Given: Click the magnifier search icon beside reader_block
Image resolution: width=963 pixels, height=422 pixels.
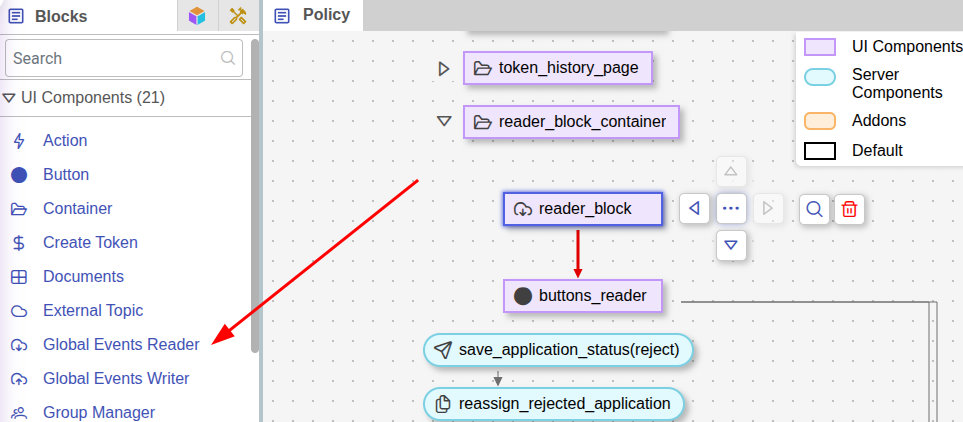Looking at the screenshot, I should point(814,209).
